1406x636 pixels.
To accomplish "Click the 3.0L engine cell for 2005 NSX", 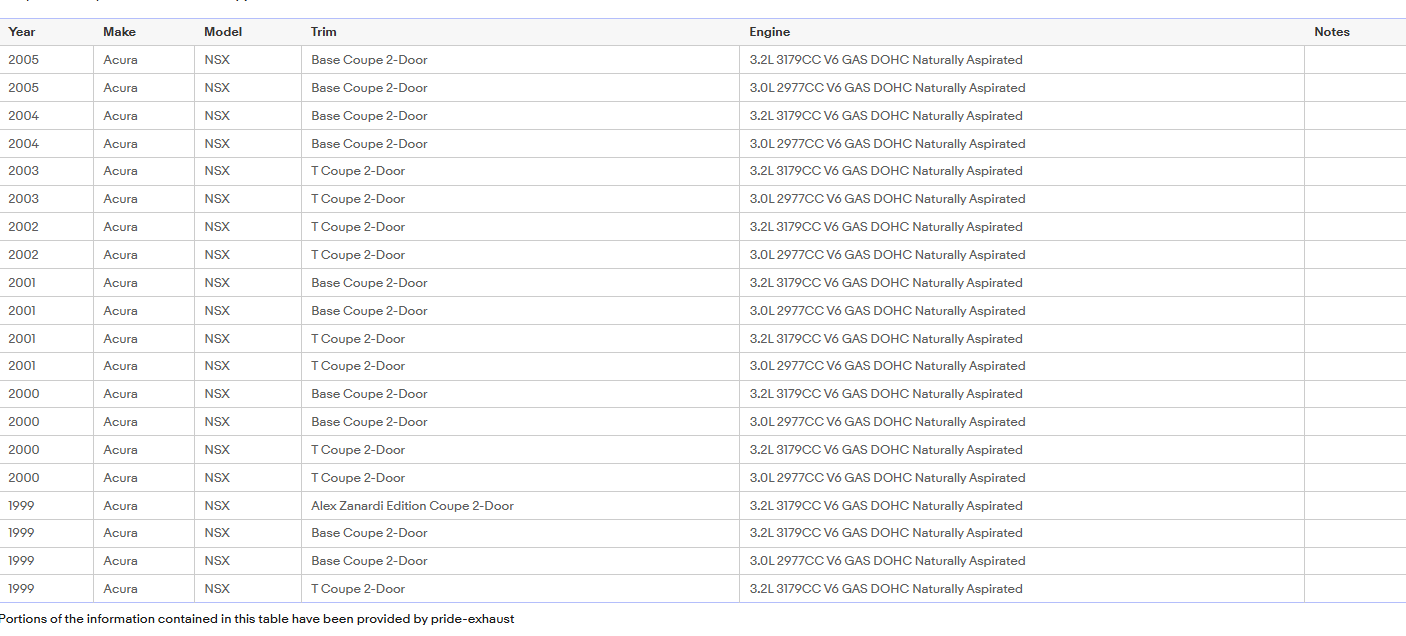I will (887, 88).
